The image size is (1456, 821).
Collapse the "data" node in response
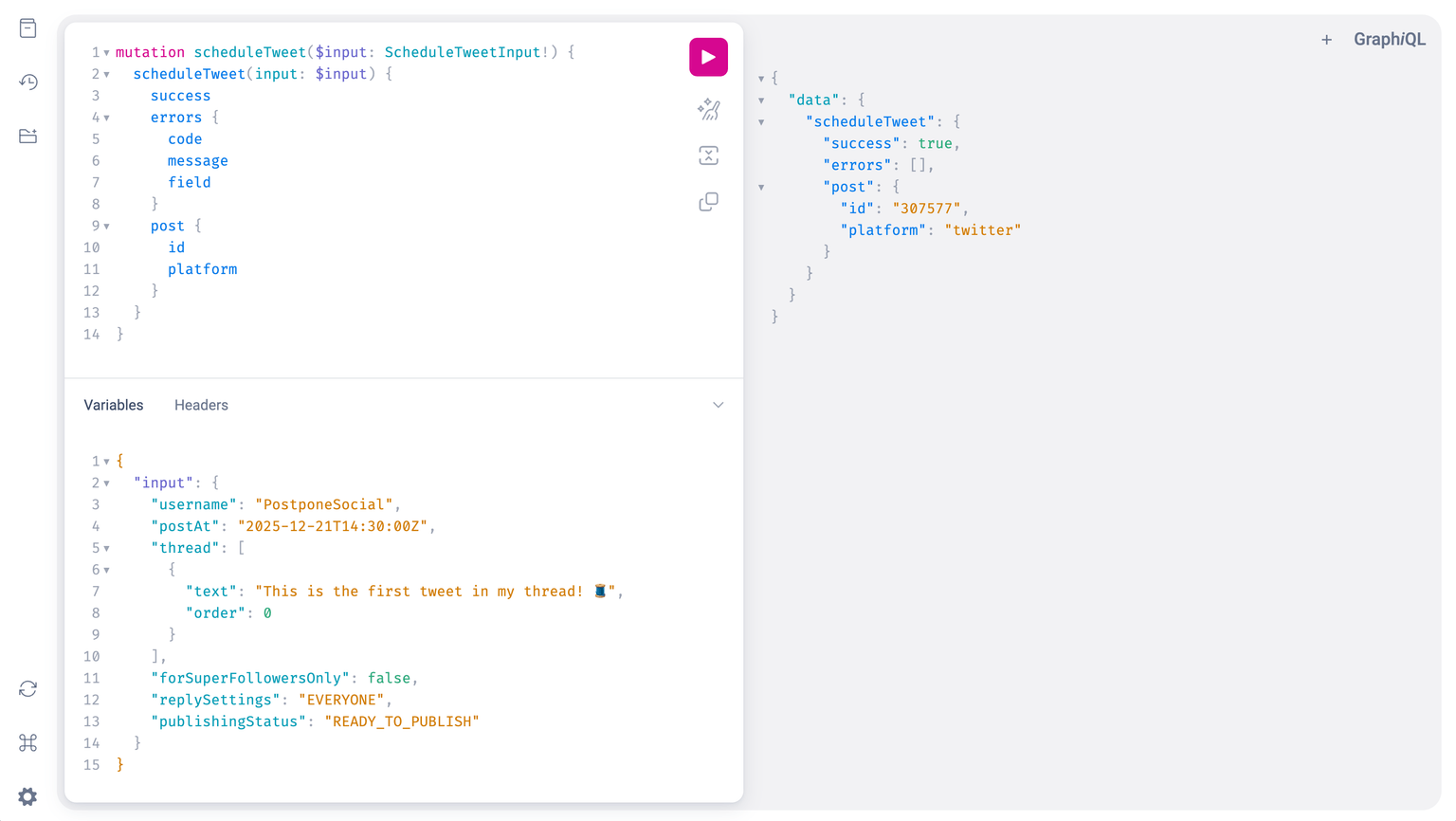(x=761, y=100)
